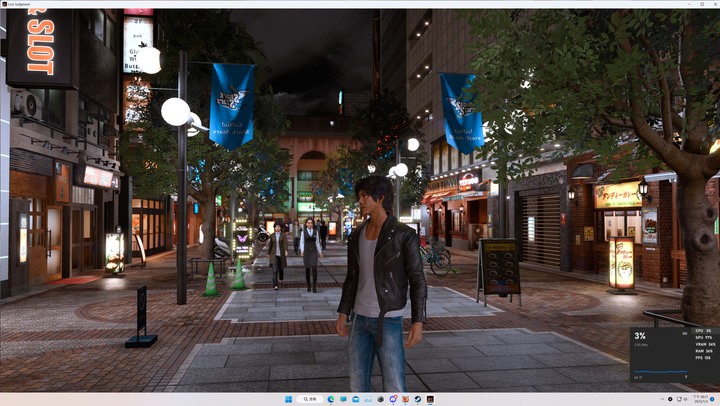The height and width of the screenshot is (406, 720).
Task: Select the Lost Judgment taskbar icon
Action: [x=430, y=399]
